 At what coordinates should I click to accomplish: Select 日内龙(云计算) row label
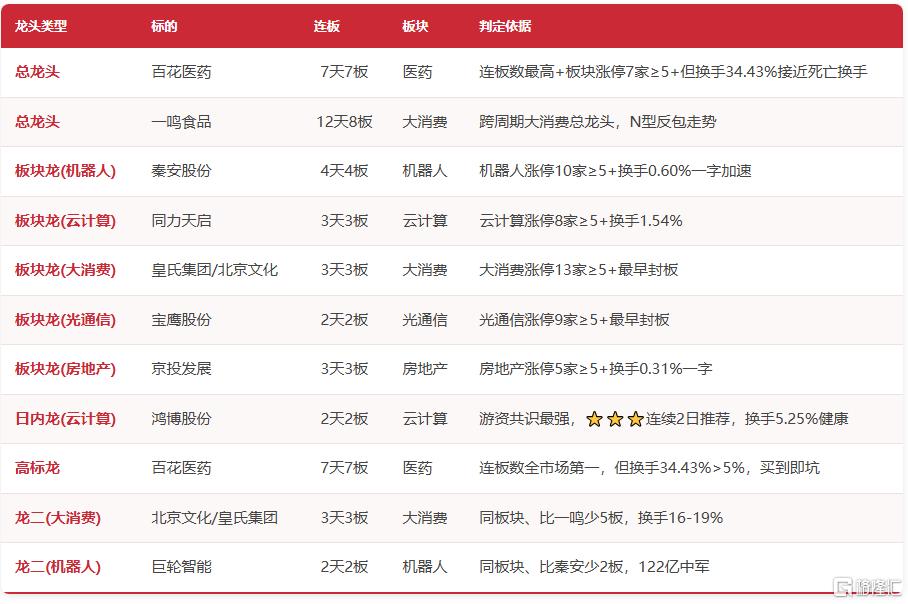pos(65,419)
